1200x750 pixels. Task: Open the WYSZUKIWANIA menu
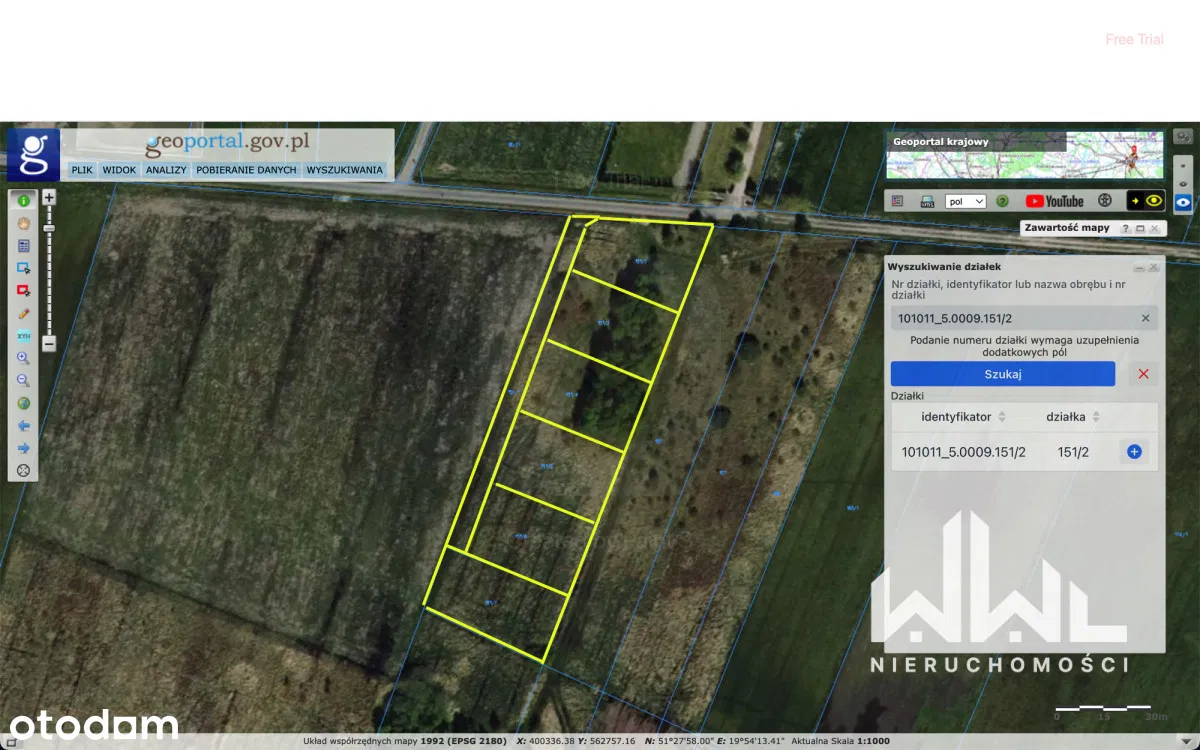tap(344, 170)
